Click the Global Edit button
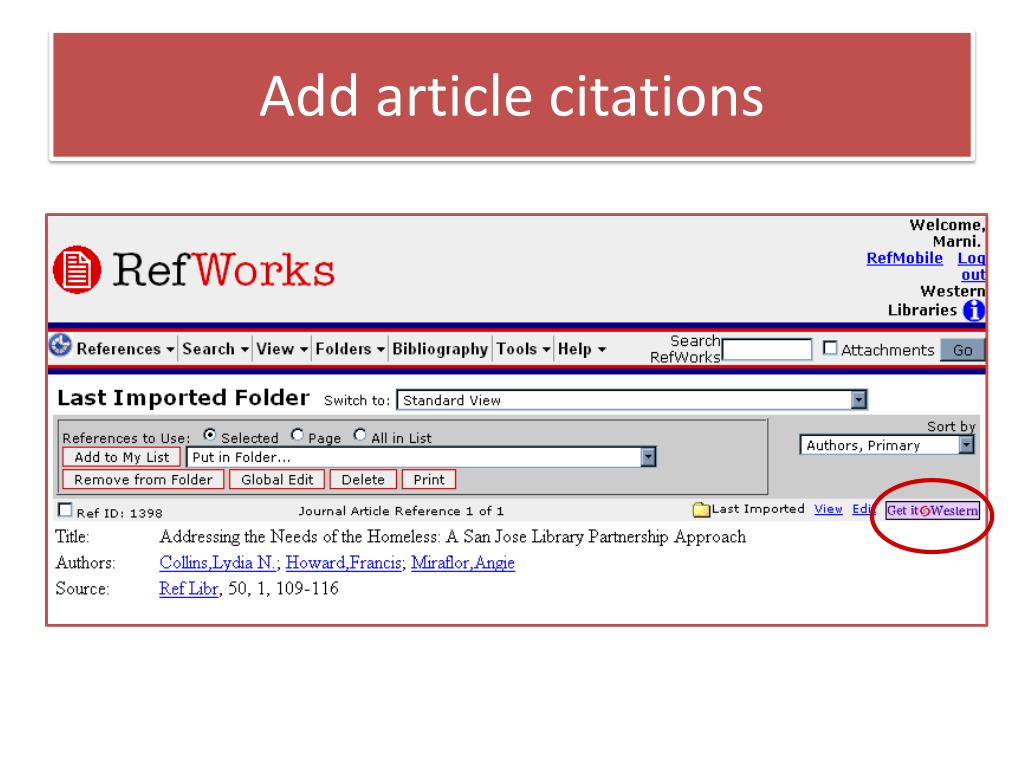The height and width of the screenshot is (768, 1024). [x=277, y=479]
